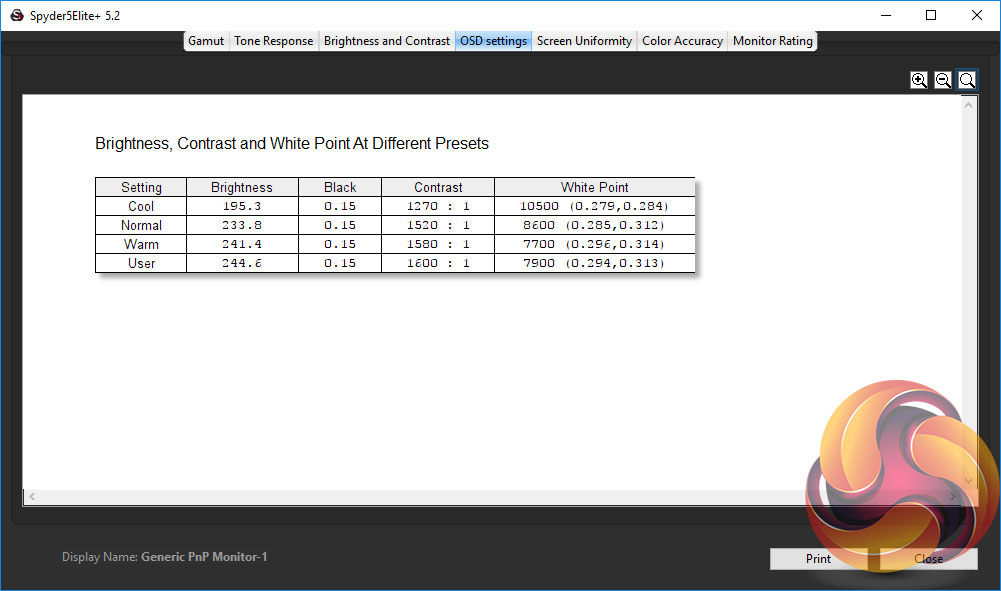Click the Brightness column header
The width and height of the screenshot is (1001, 591).
(x=242, y=188)
